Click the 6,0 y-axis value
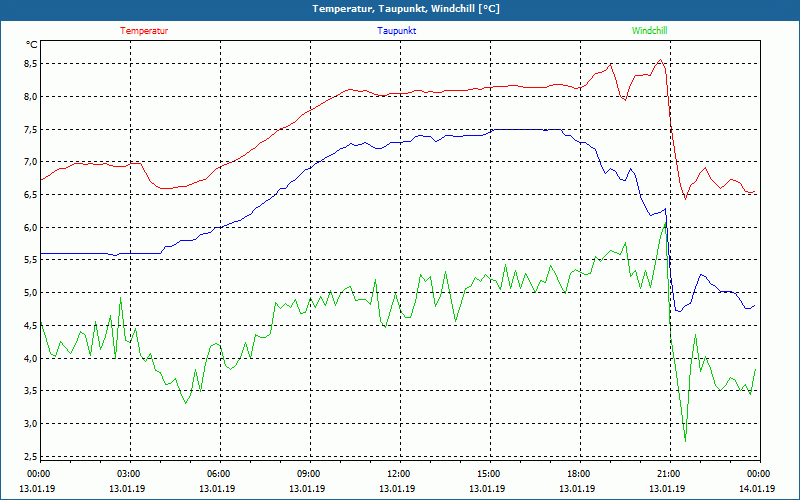Viewport: 800px width, 500px height. (x=30, y=227)
